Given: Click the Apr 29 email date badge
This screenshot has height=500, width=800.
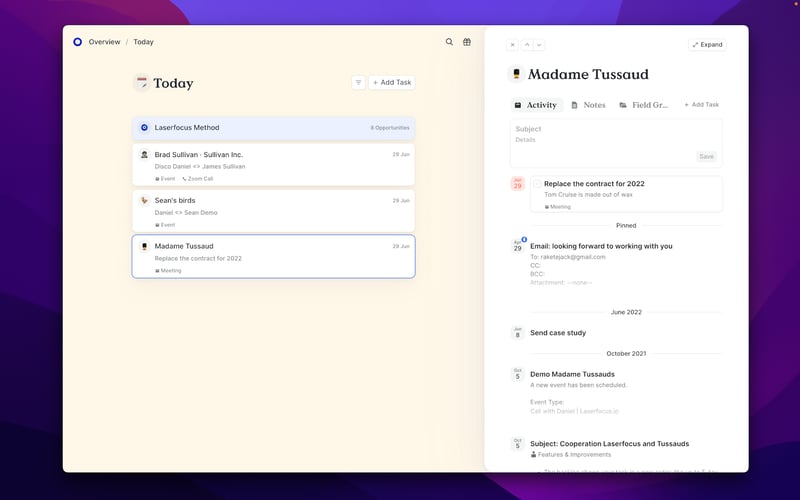Looking at the screenshot, I should pos(517,246).
